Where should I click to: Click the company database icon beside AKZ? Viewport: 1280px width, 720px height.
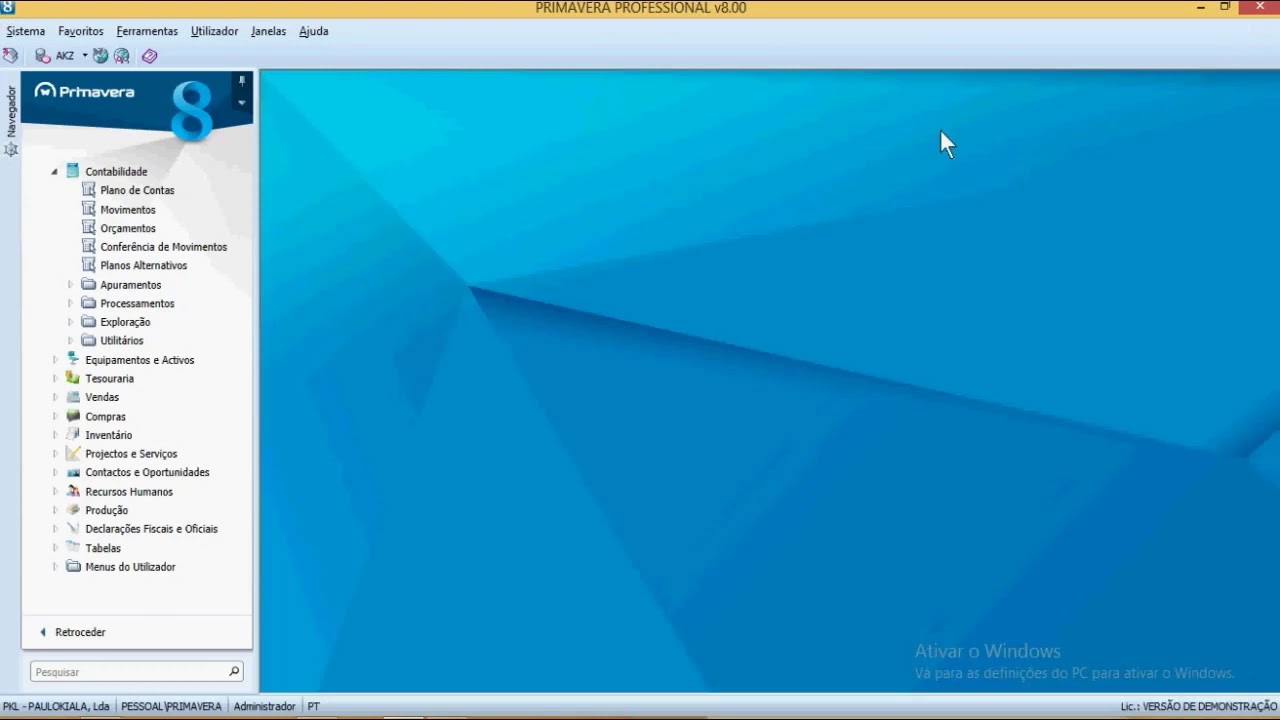[x=42, y=56]
